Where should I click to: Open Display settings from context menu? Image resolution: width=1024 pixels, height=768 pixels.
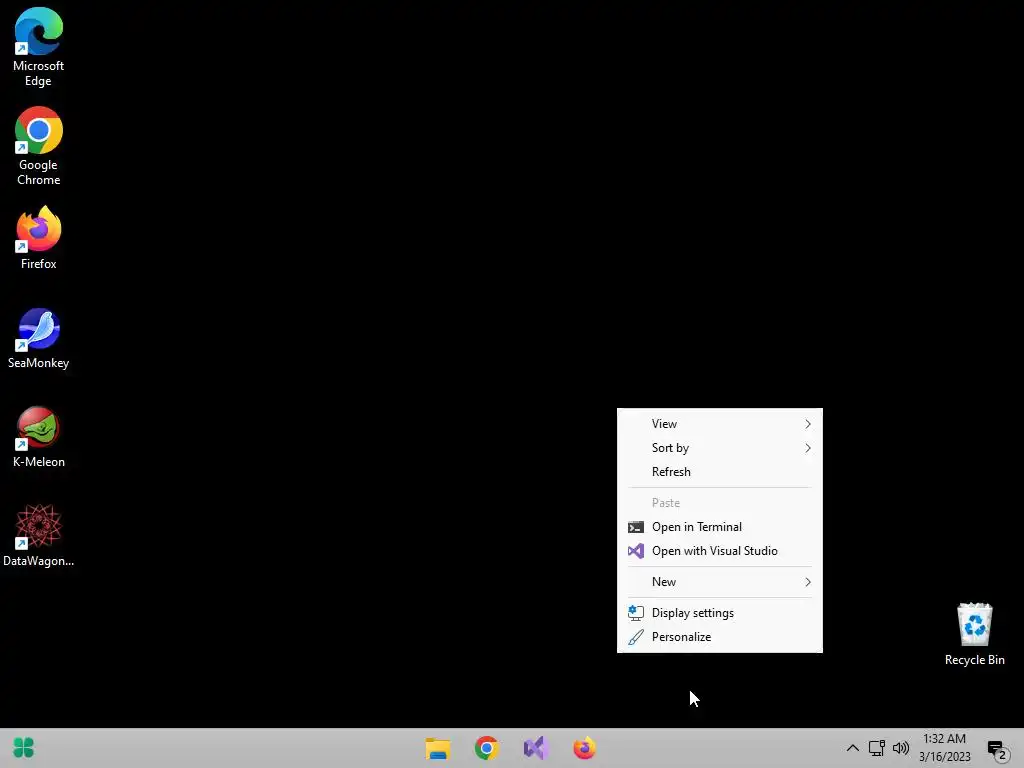[x=720, y=613]
